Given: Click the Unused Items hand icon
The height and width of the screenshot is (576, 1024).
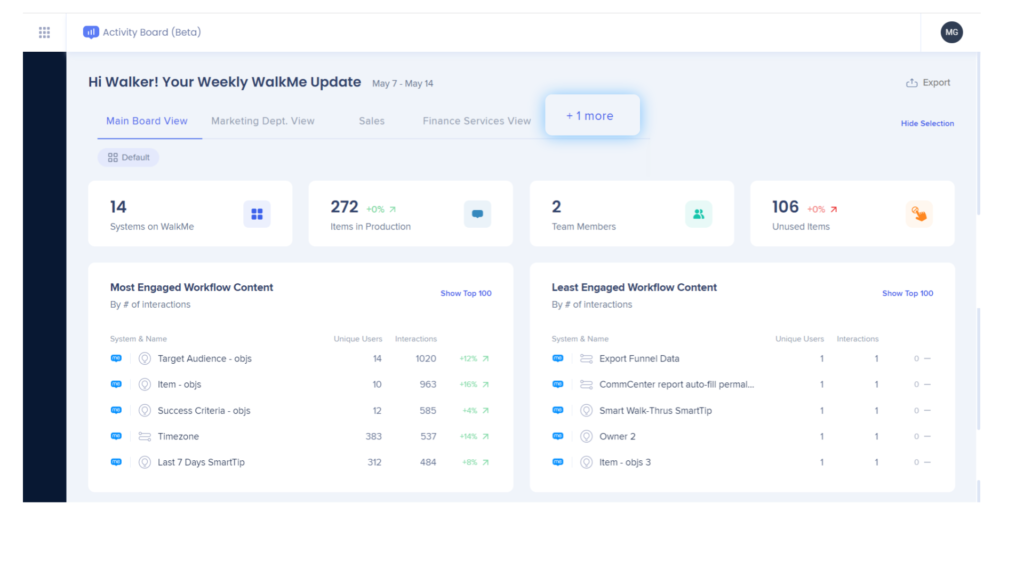Looking at the screenshot, I should click(x=919, y=214).
